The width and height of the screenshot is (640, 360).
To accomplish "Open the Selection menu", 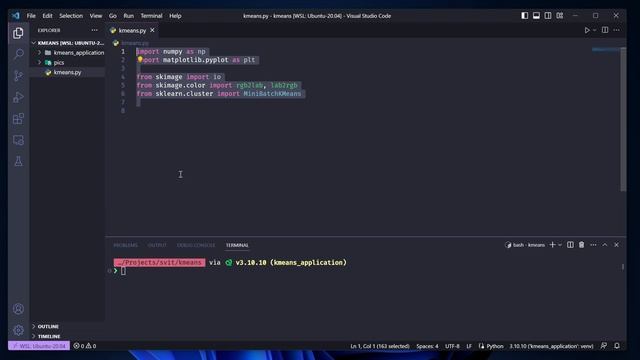I will (x=71, y=16).
